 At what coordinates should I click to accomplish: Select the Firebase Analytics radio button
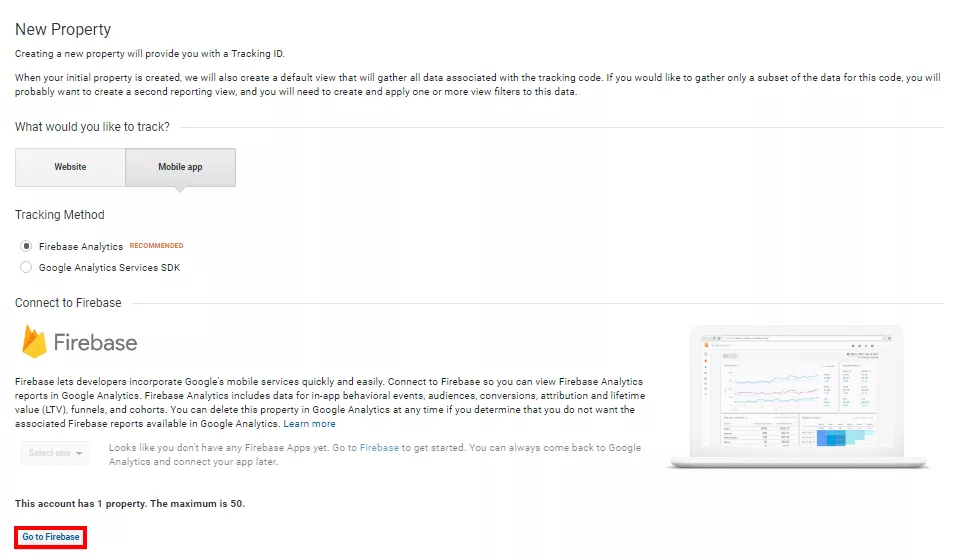click(26, 246)
